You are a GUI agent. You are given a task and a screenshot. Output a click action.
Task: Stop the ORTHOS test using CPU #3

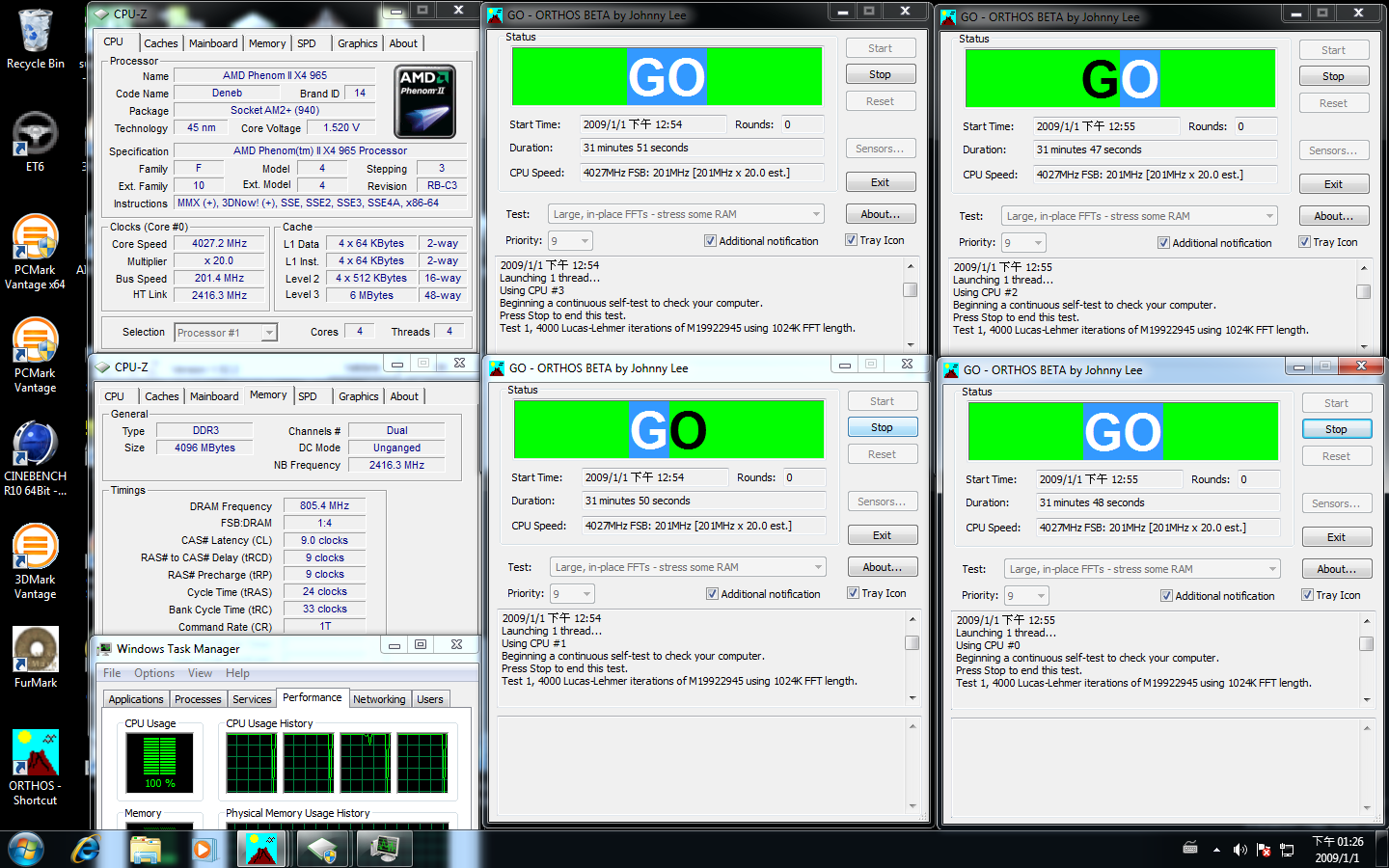[x=880, y=74]
